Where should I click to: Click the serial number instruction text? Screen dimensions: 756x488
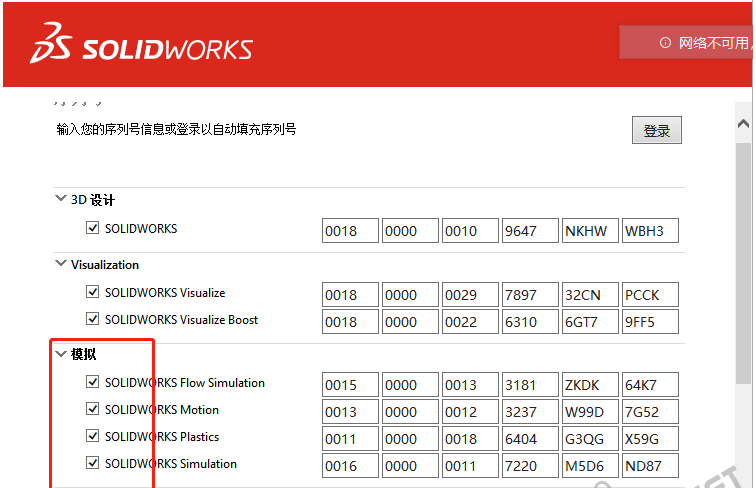click(176, 129)
